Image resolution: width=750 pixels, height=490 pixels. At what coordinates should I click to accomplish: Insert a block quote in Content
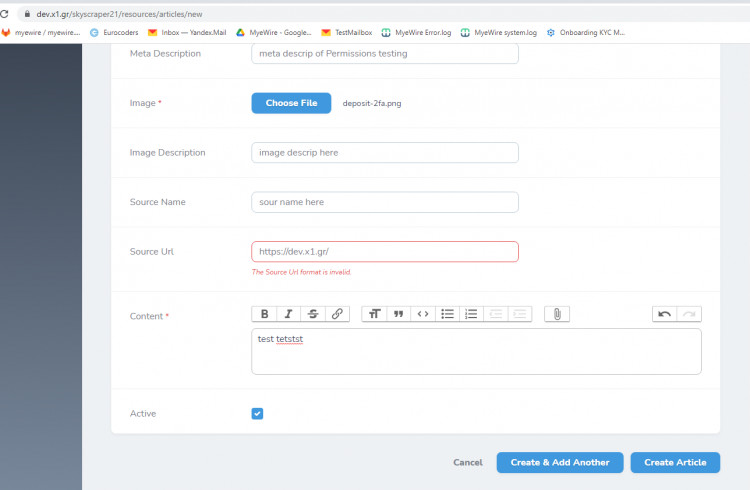click(x=398, y=314)
